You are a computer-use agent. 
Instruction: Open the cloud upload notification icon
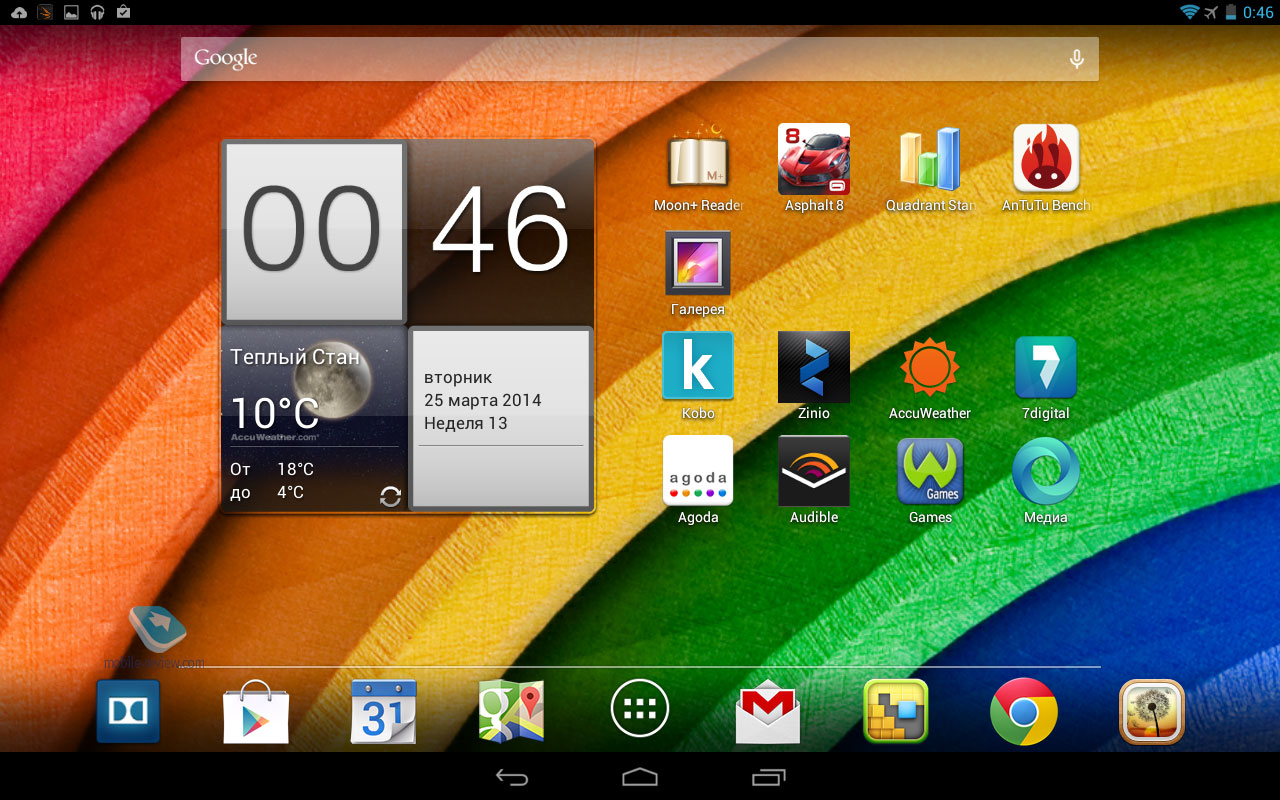(19, 12)
